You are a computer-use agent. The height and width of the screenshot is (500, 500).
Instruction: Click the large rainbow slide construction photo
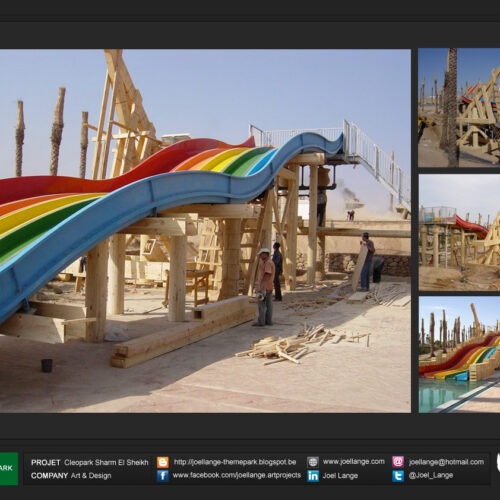205,231
